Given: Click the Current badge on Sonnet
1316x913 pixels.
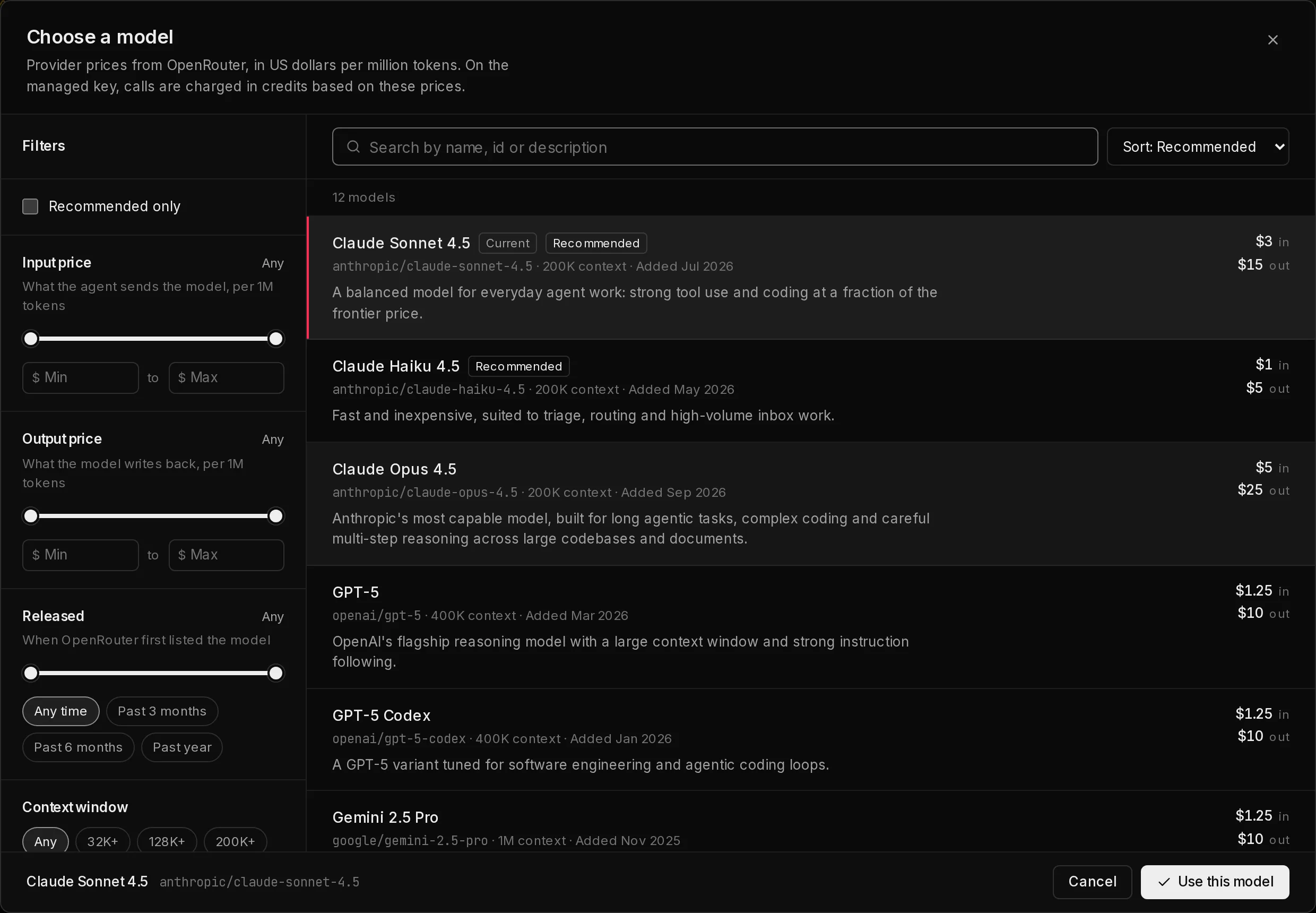Looking at the screenshot, I should 507,243.
